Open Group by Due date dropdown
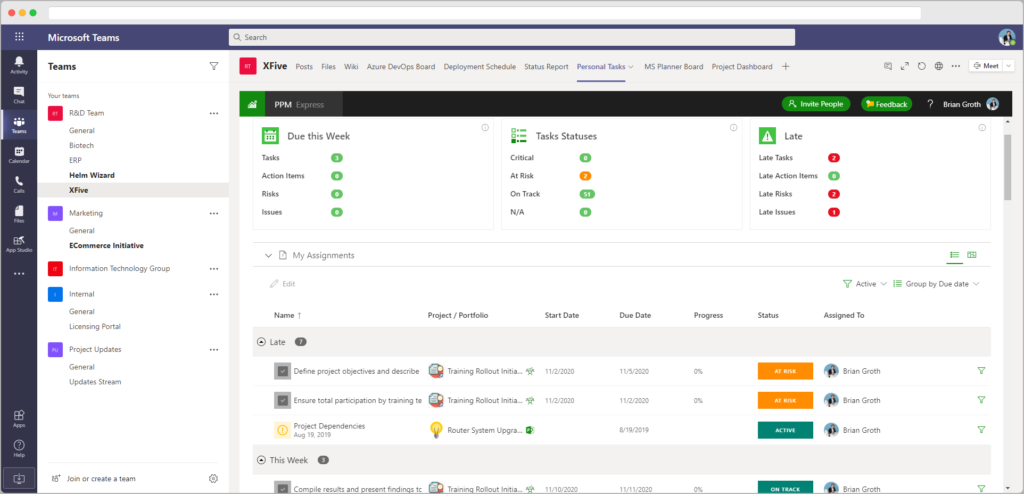1024x494 pixels. pos(936,284)
